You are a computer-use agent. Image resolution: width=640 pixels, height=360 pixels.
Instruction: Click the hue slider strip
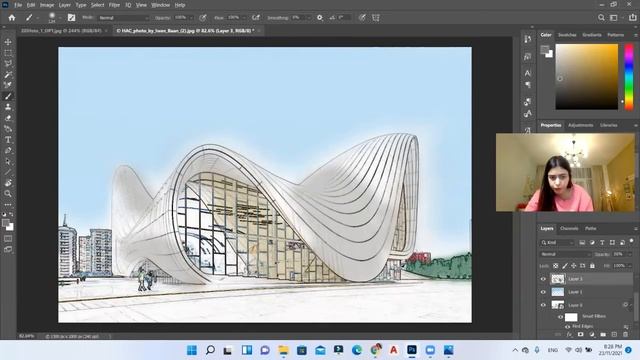point(629,77)
